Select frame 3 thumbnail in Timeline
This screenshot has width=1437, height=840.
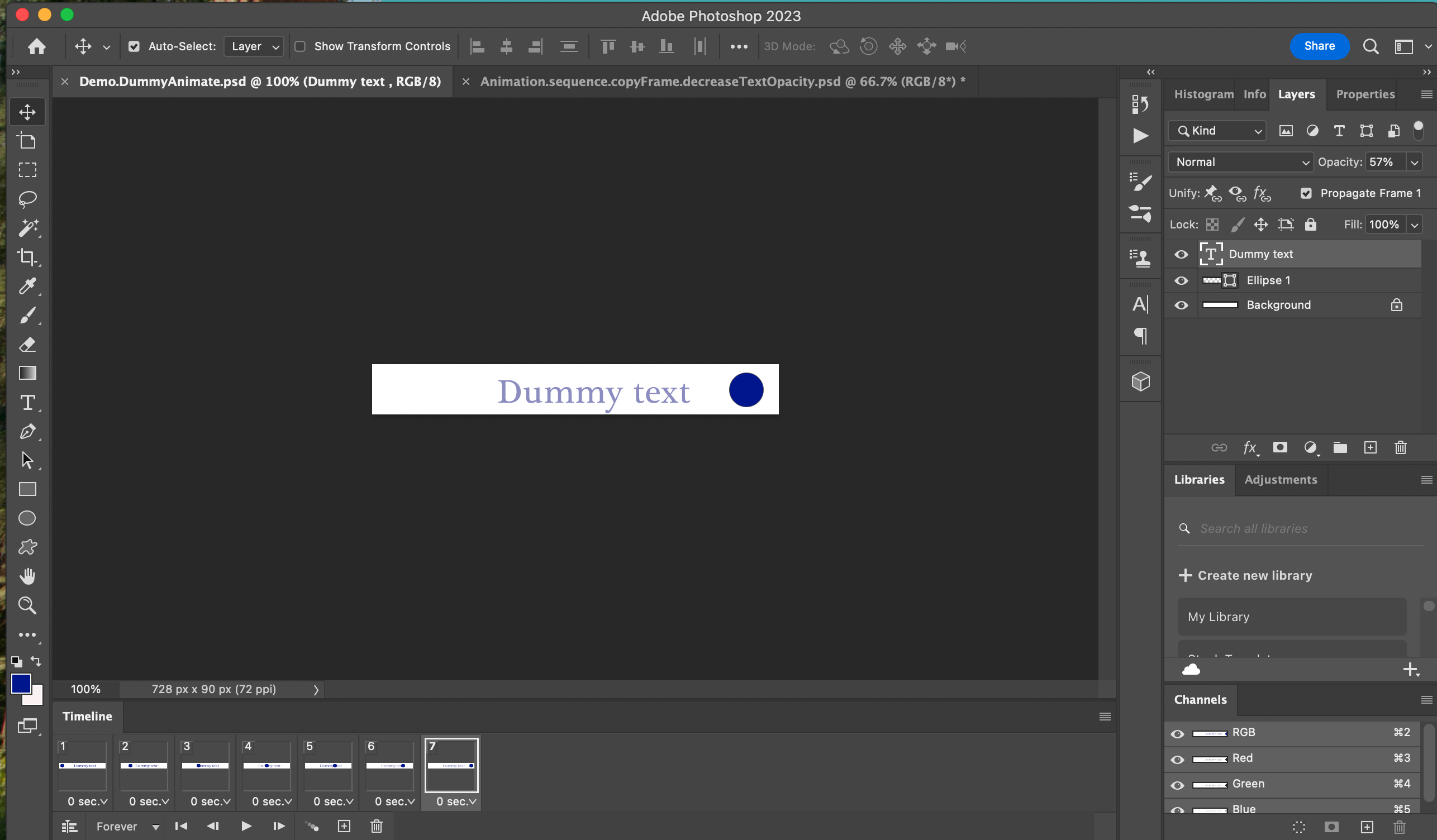(205, 766)
